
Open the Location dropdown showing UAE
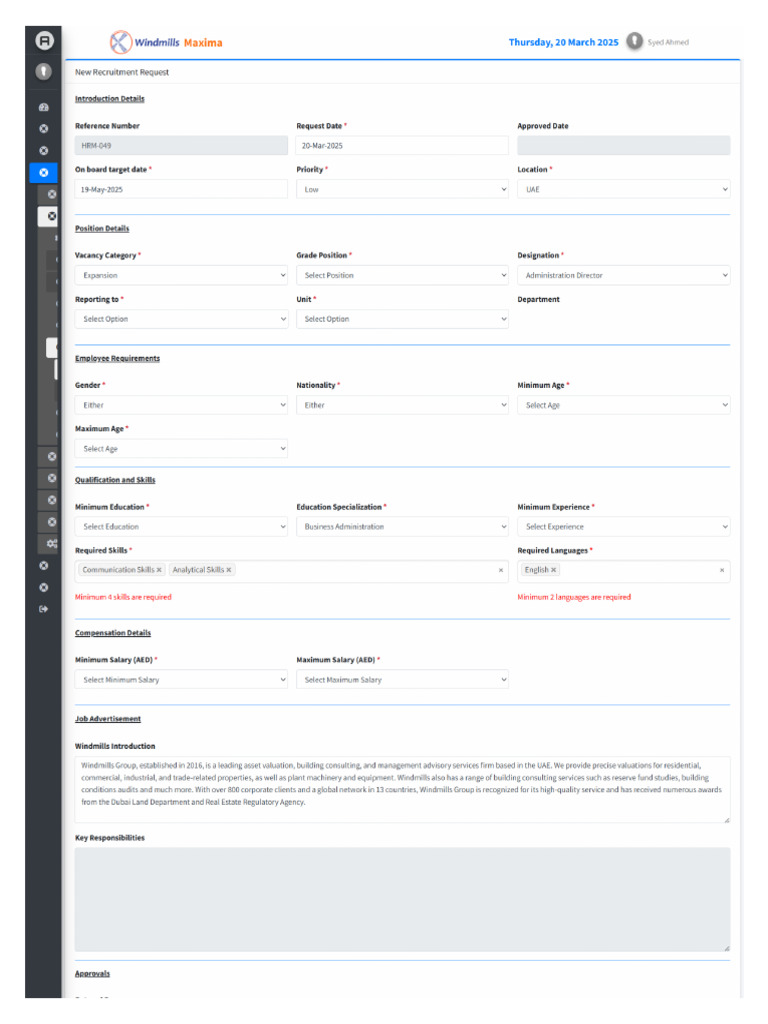coord(624,189)
